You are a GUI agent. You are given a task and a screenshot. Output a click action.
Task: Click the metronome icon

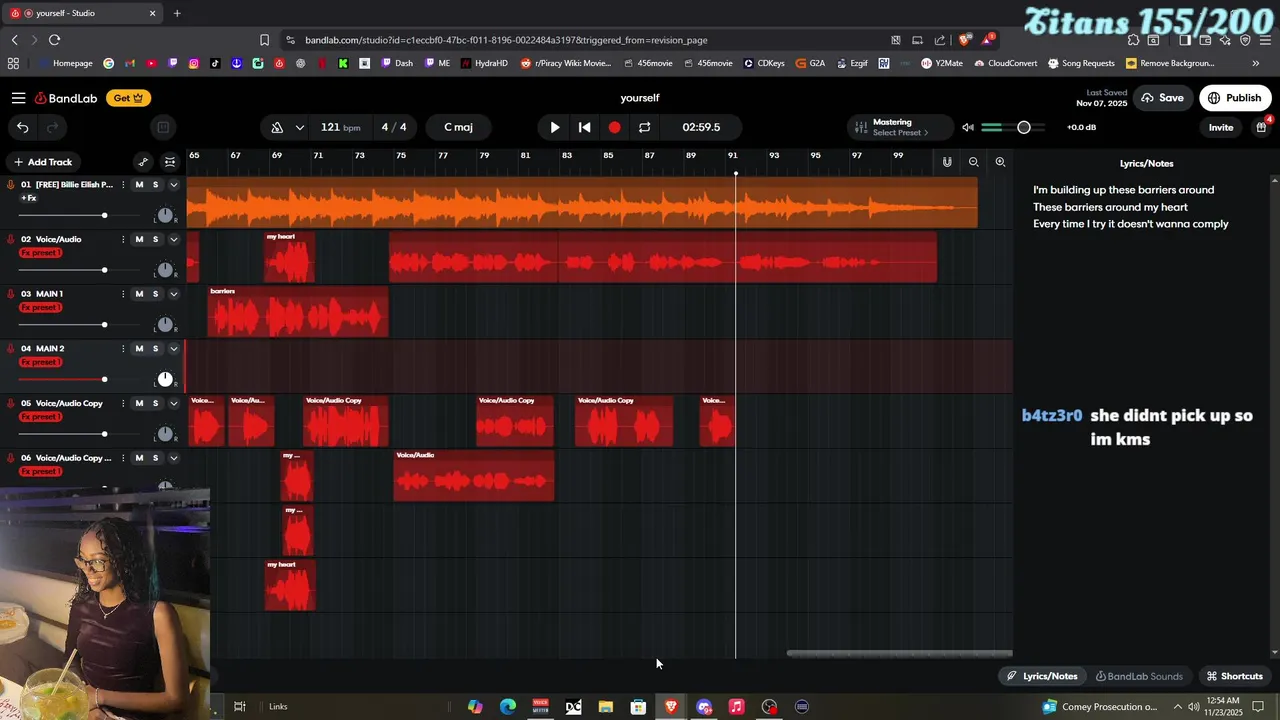pyautogui.click(x=277, y=127)
